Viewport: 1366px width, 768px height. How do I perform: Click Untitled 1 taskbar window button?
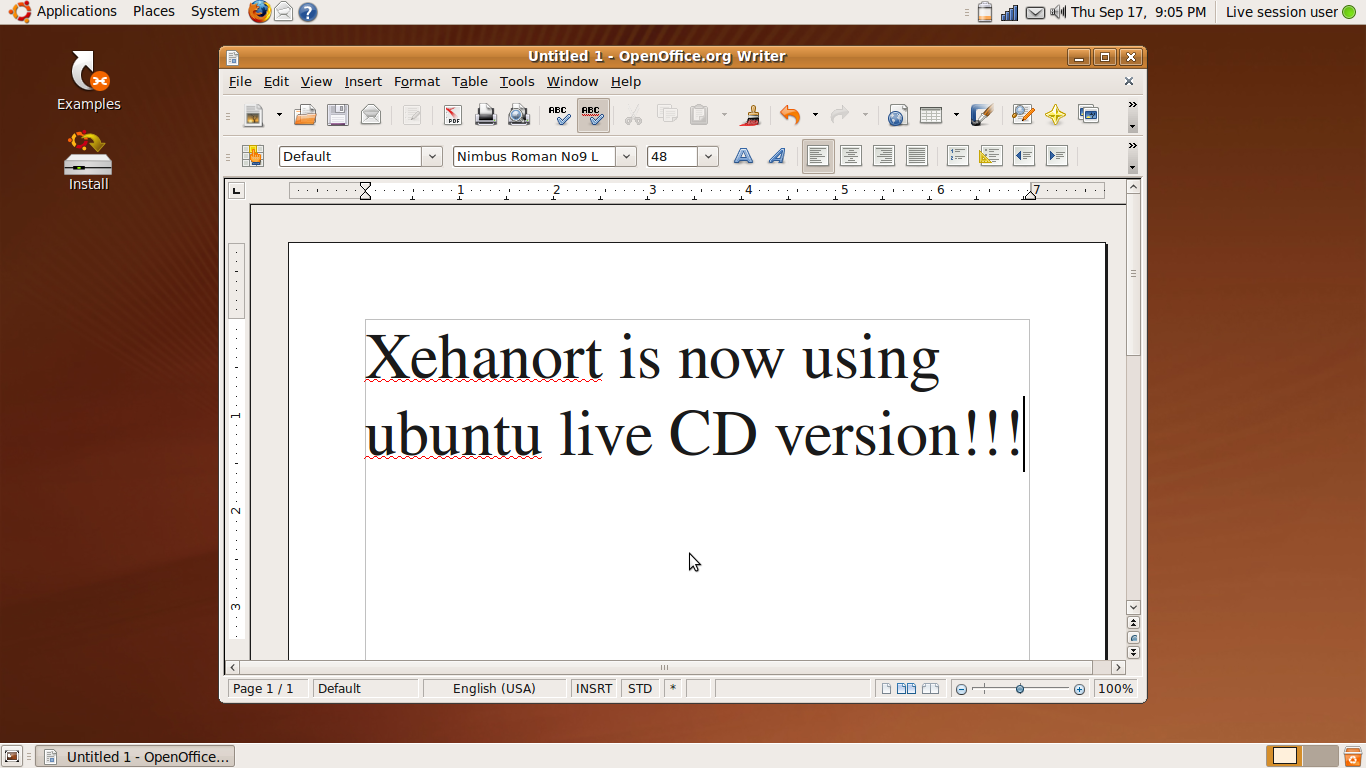tap(136, 757)
